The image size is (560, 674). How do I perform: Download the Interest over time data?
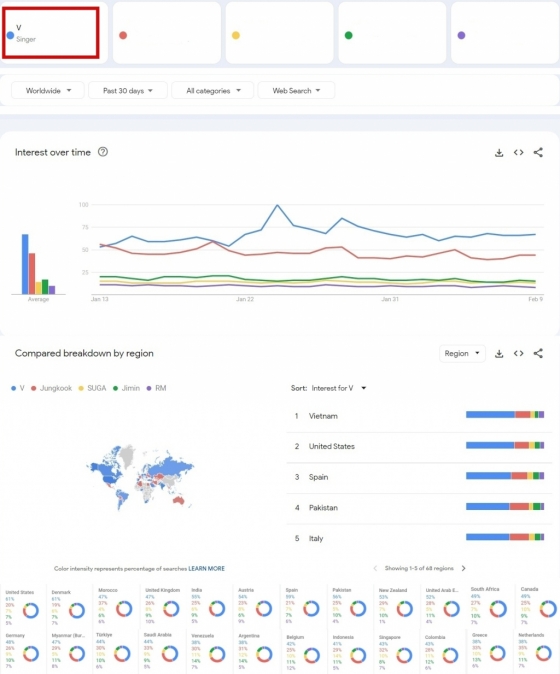(499, 153)
